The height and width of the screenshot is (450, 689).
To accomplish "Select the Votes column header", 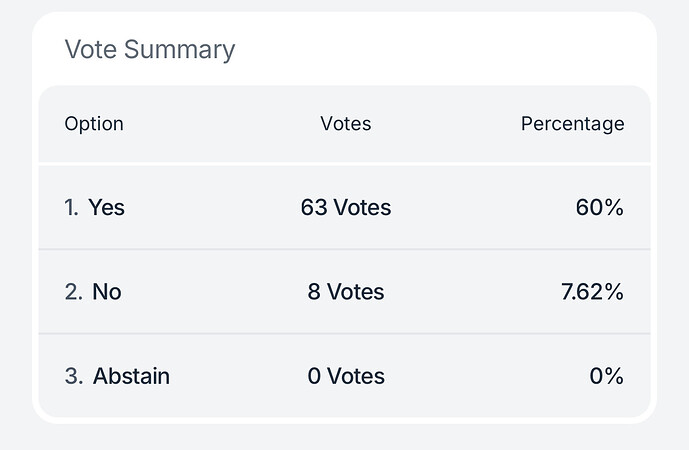I will point(345,124).
